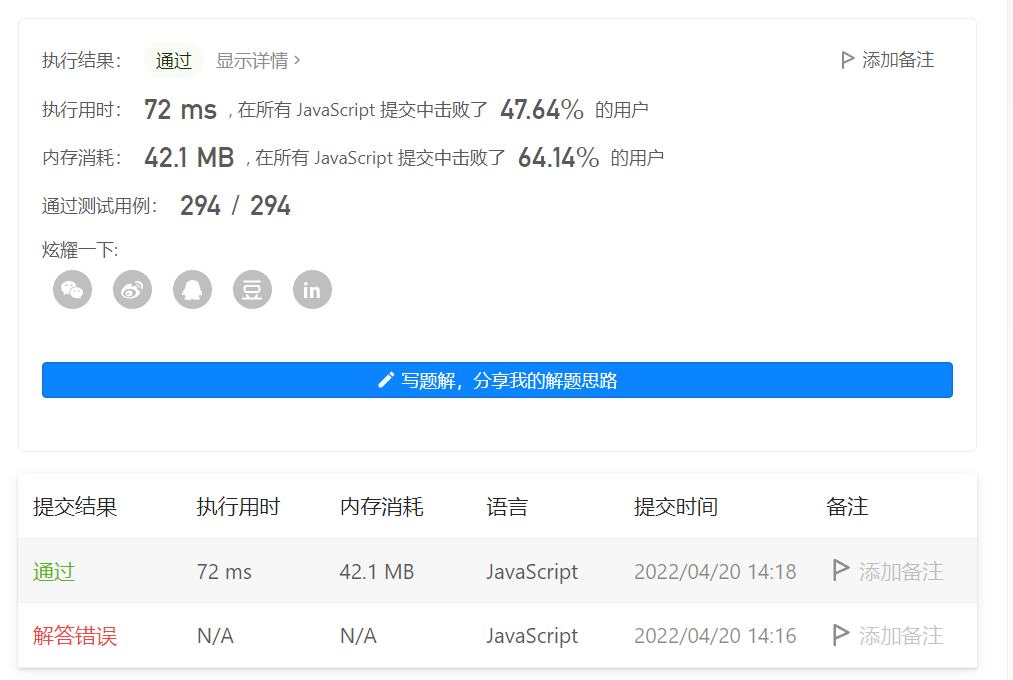Share result via the QQ icon
The image size is (1013, 680).
click(192, 289)
